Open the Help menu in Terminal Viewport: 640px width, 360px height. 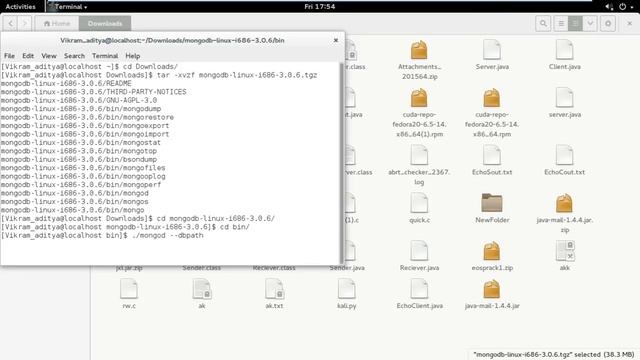(x=133, y=56)
